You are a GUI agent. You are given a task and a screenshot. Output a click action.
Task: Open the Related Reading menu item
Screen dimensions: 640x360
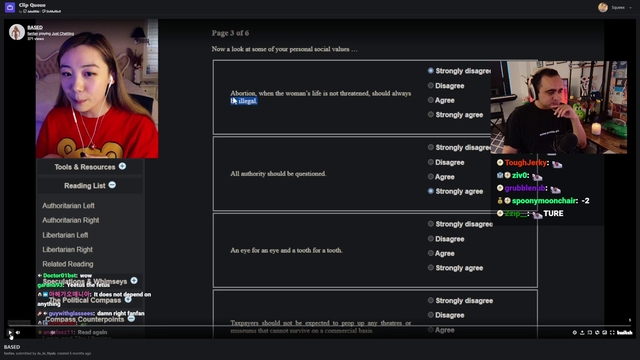68,264
